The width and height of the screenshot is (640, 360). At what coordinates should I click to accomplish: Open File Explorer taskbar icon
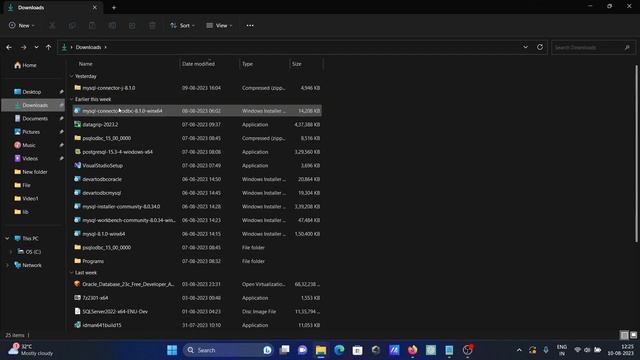[321, 350]
